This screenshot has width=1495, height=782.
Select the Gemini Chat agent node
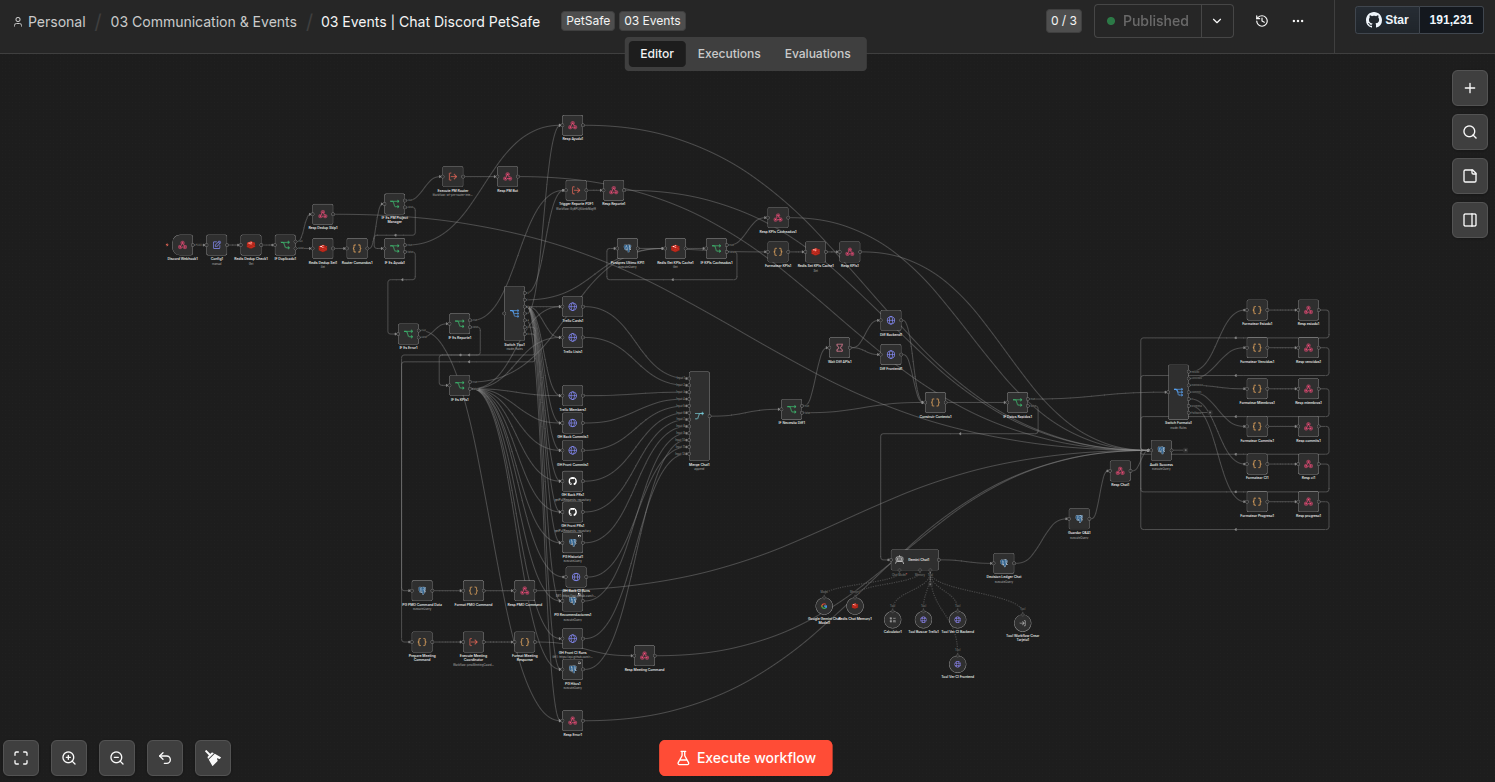click(912, 560)
